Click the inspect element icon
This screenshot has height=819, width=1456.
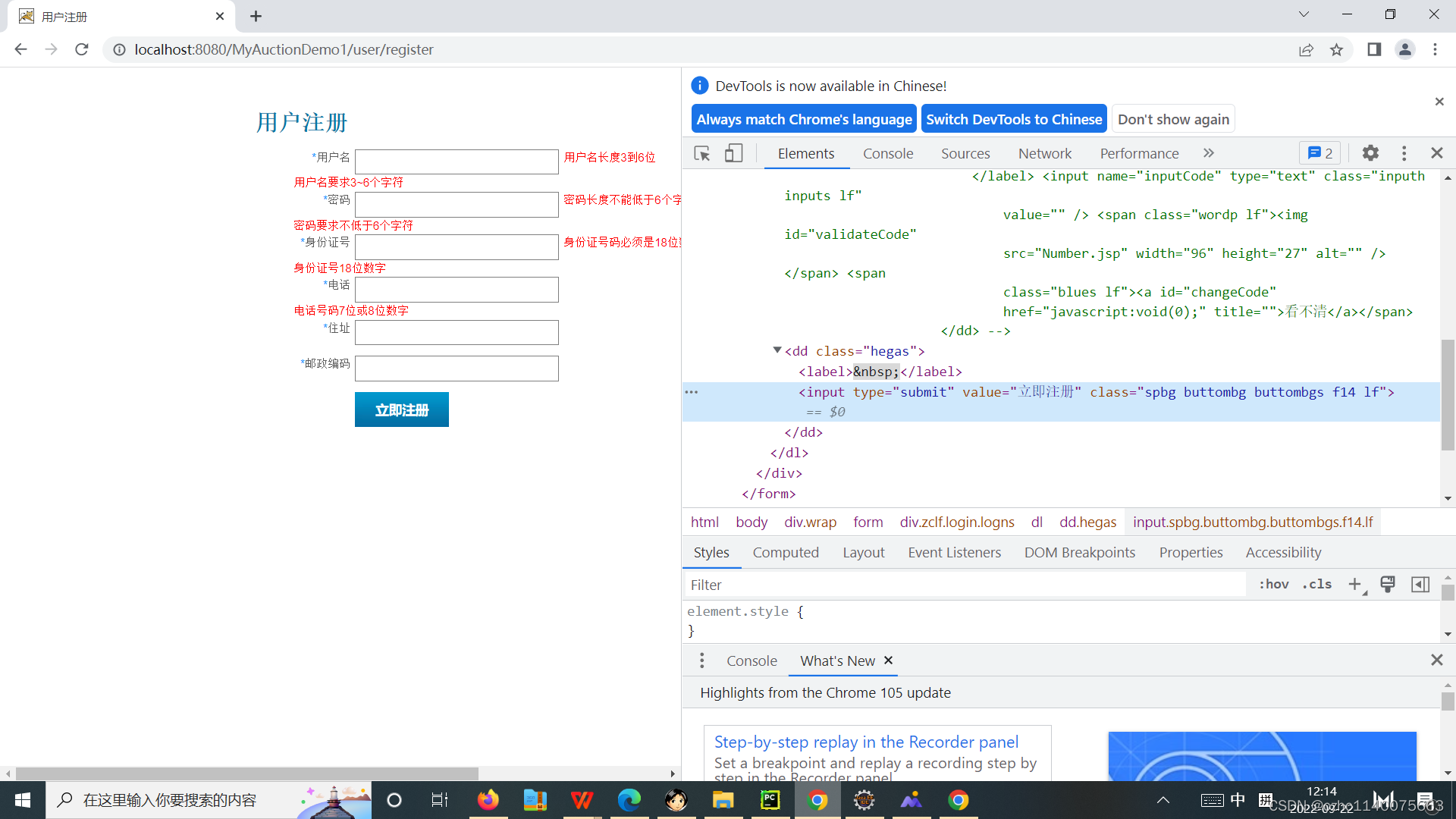tap(703, 153)
